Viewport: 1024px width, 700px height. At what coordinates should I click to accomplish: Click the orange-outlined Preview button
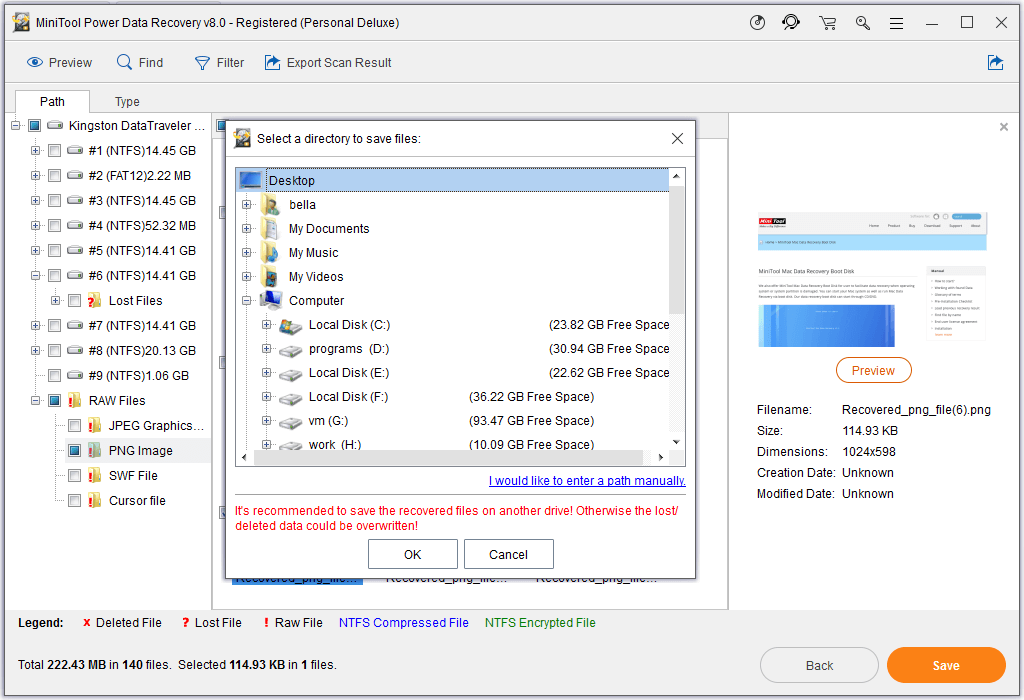click(x=874, y=370)
